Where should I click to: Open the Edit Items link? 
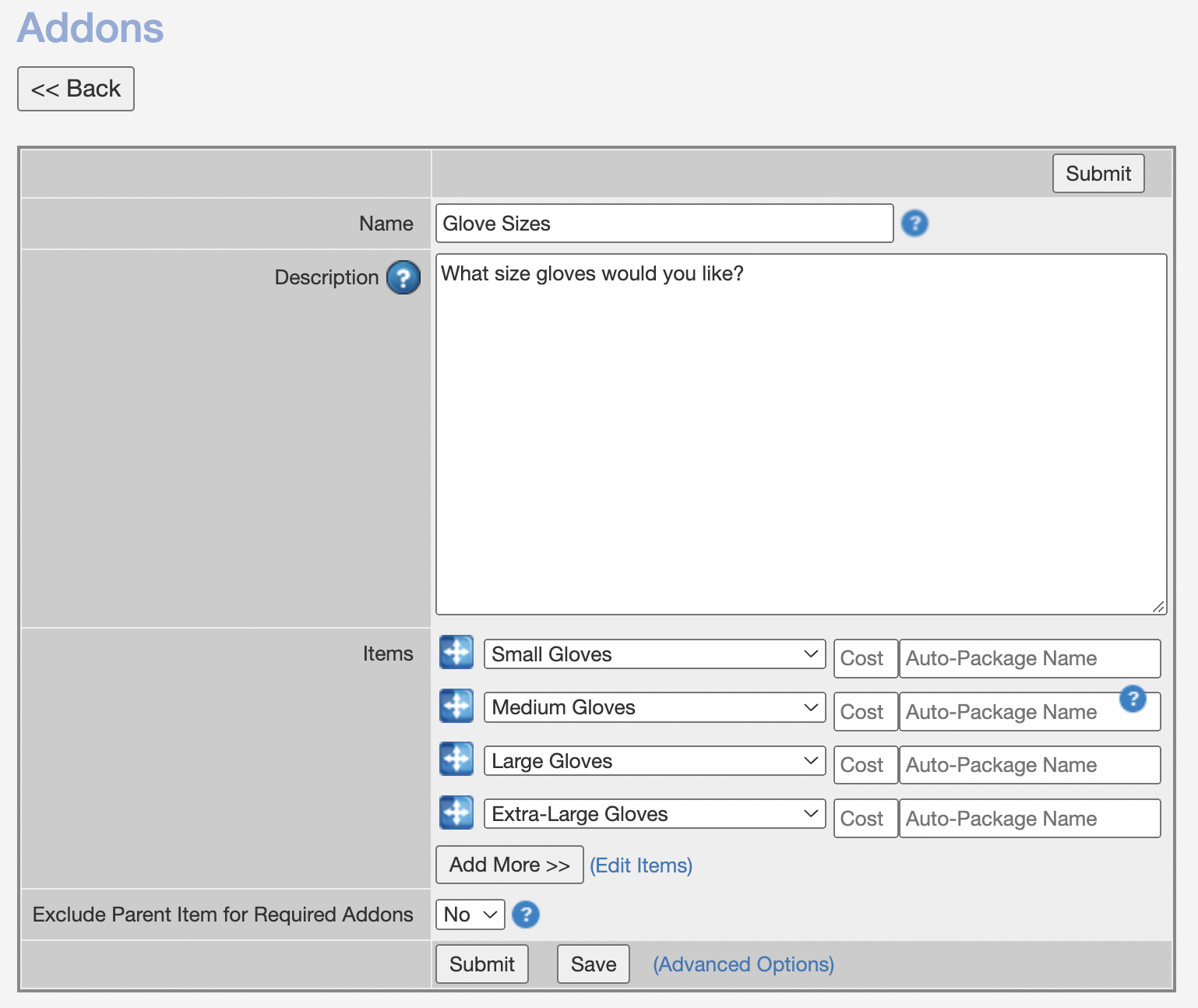click(x=641, y=865)
